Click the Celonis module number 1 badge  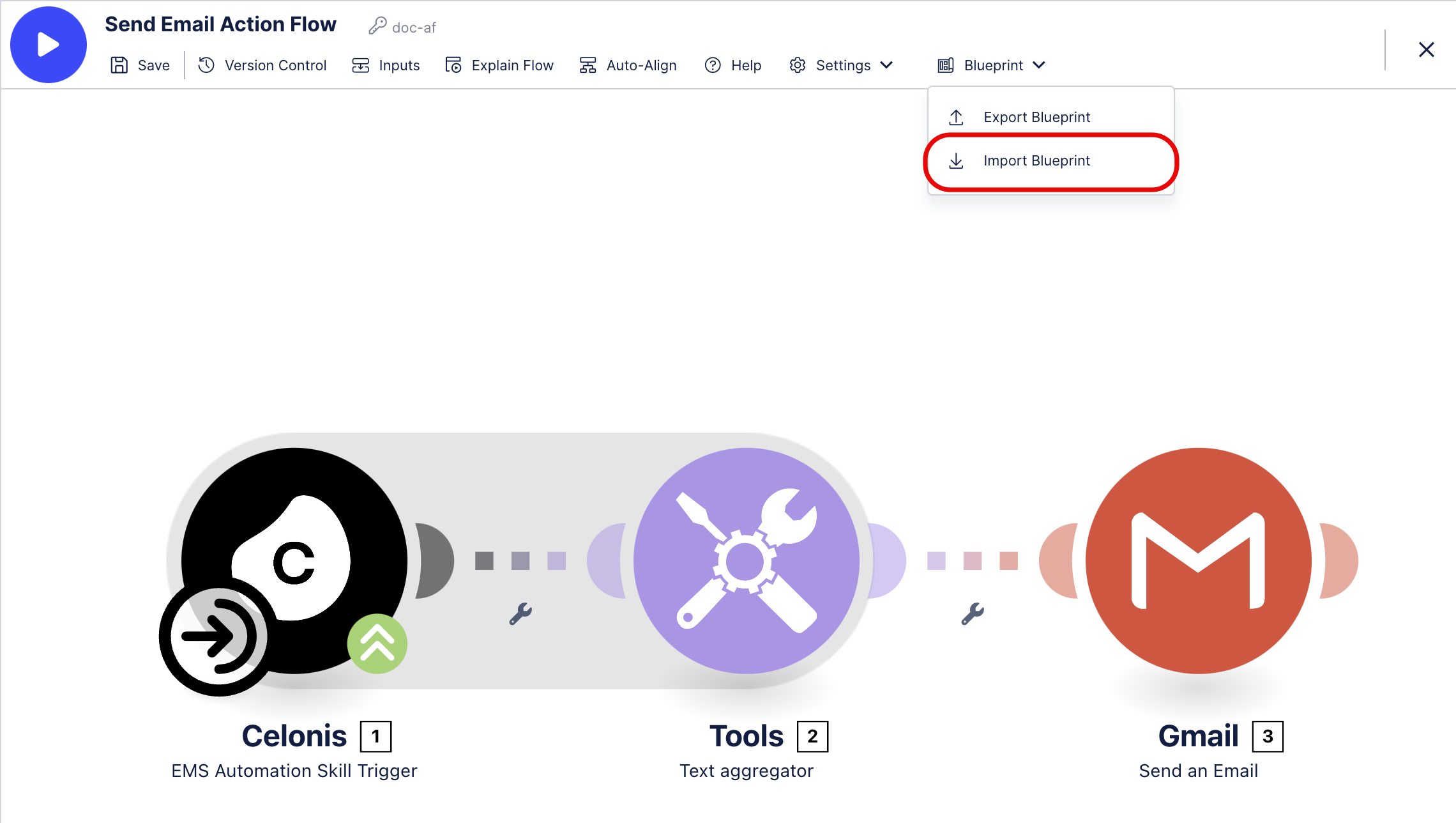coord(376,736)
